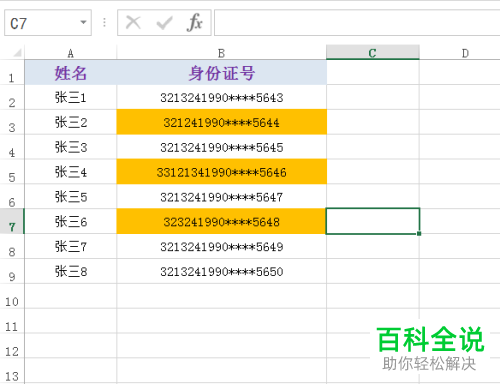Select cell containing 张三2
Screen dimensions: 500x384
tap(71, 122)
